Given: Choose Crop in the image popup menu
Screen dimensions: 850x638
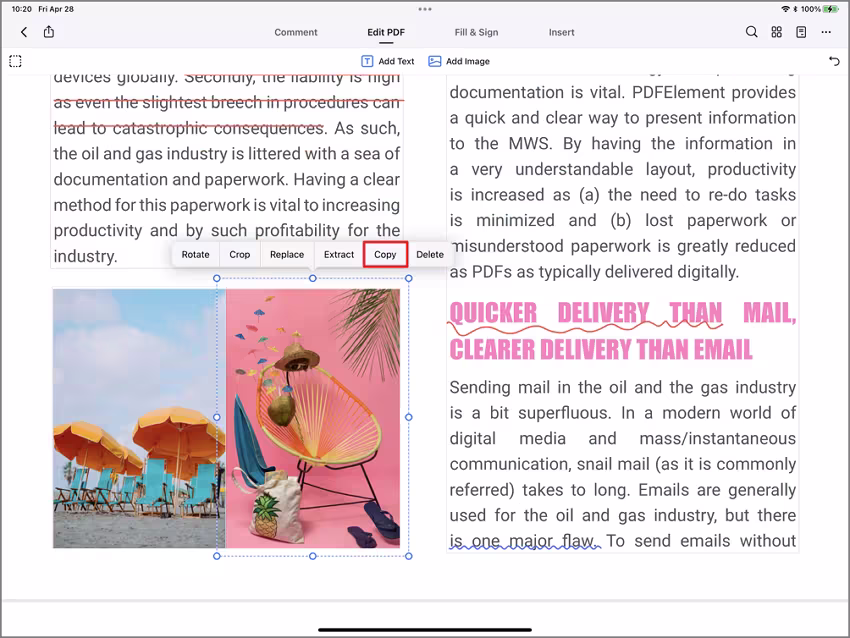Looking at the screenshot, I should click(240, 254).
